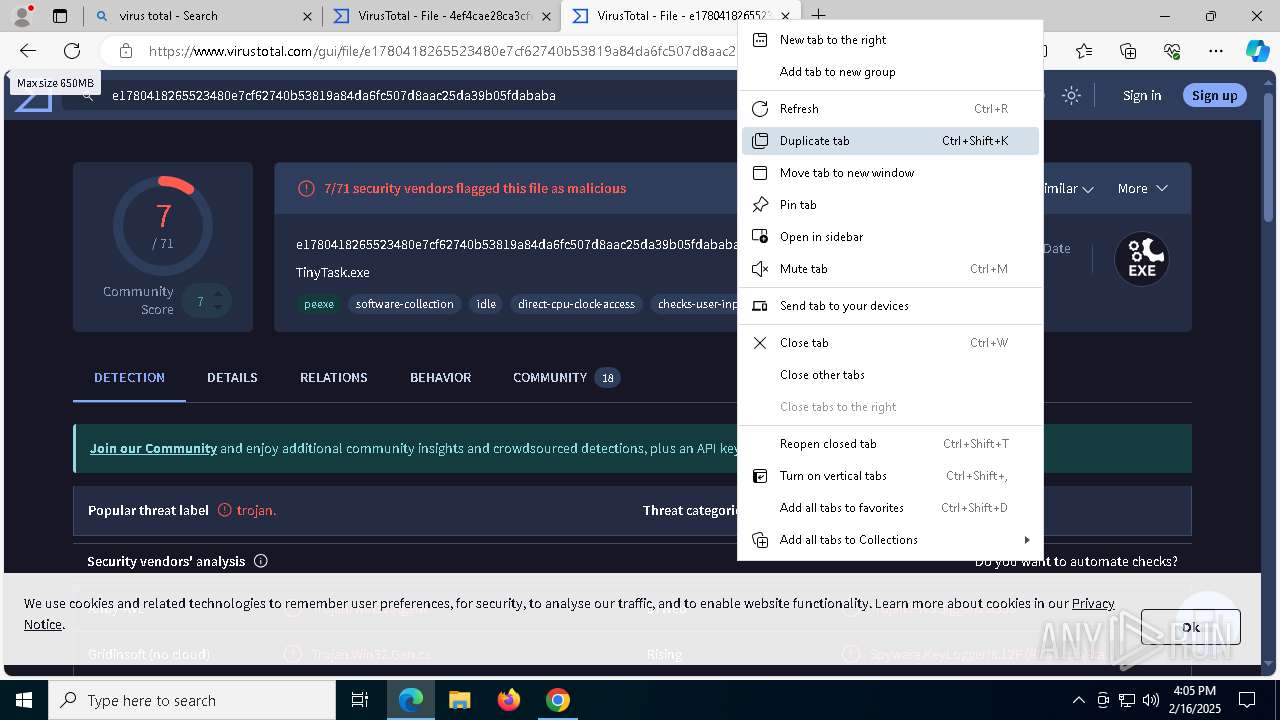The height and width of the screenshot is (720, 1280).
Task: Click the software-collection tag
Action: 404,304
